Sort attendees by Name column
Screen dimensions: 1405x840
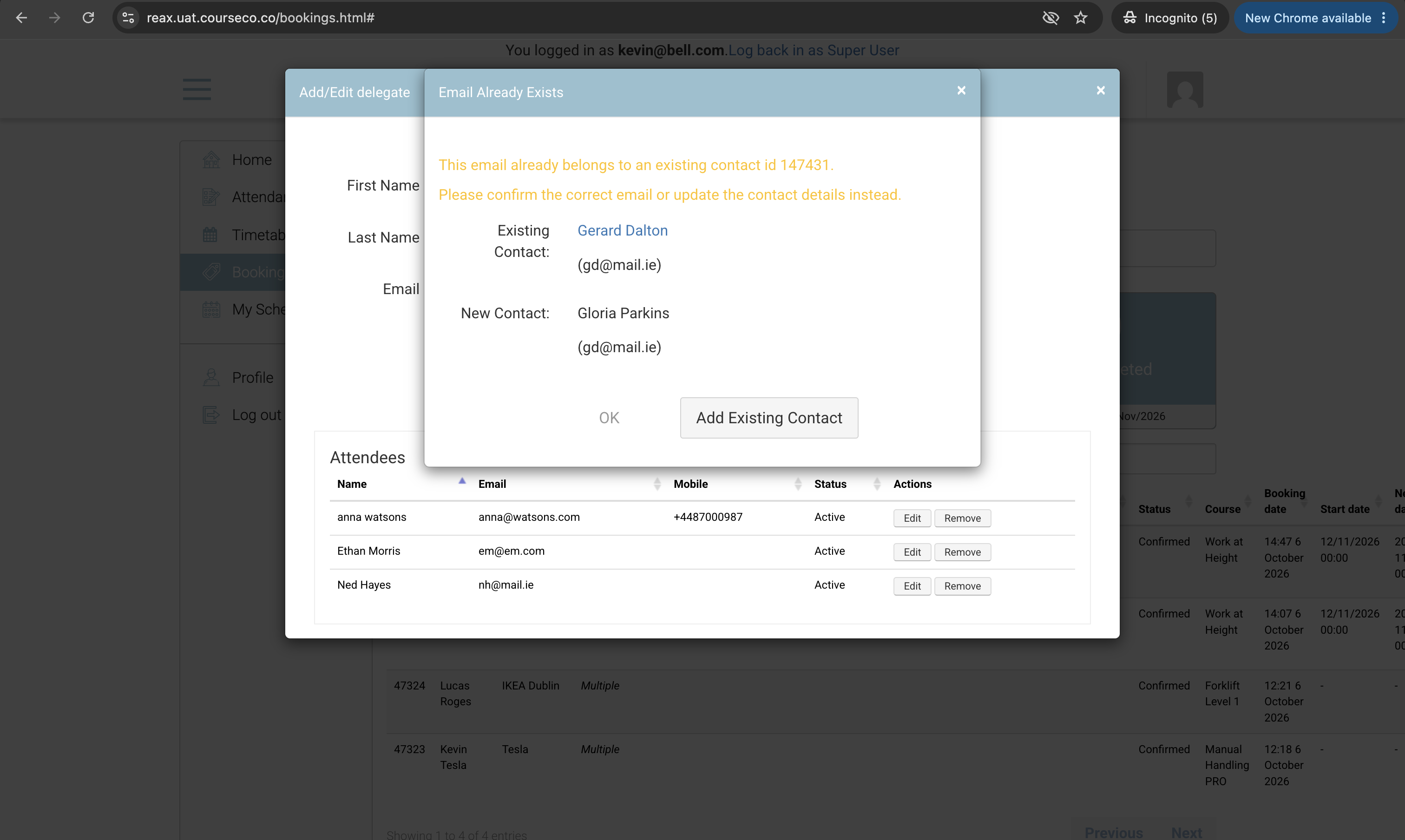(401, 484)
